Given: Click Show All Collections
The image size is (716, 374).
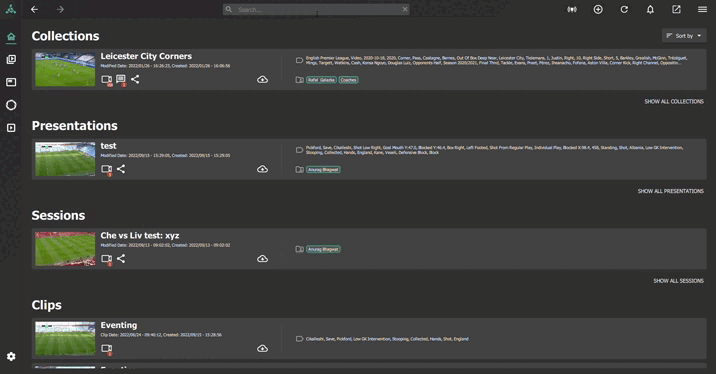Looking at the screenshot, I should [x=674, y=101].
